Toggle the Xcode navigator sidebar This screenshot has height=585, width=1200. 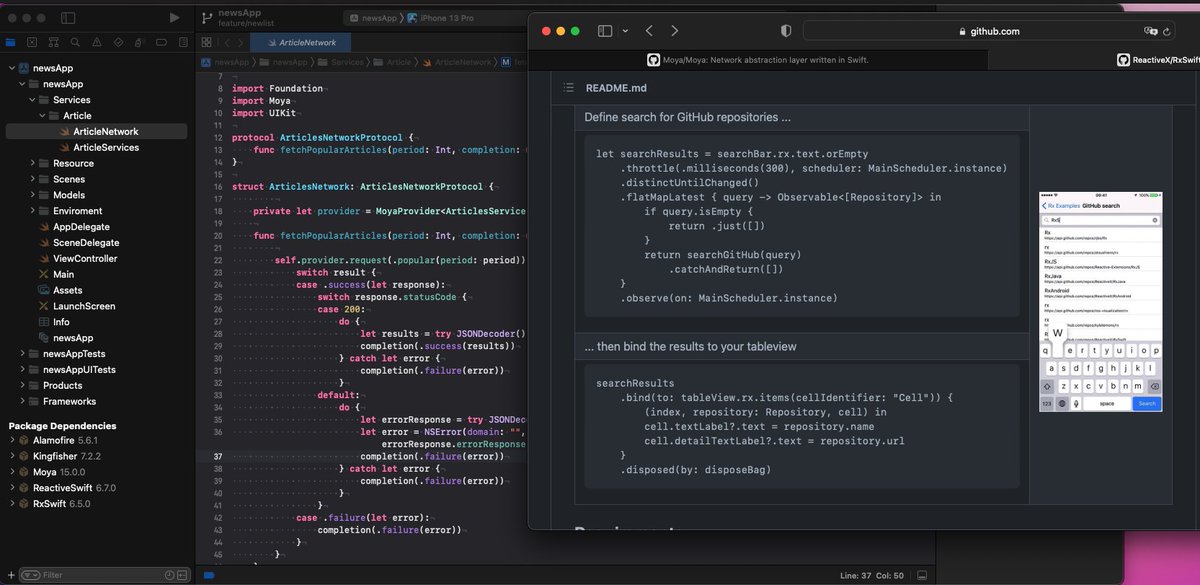coord(68,18)
